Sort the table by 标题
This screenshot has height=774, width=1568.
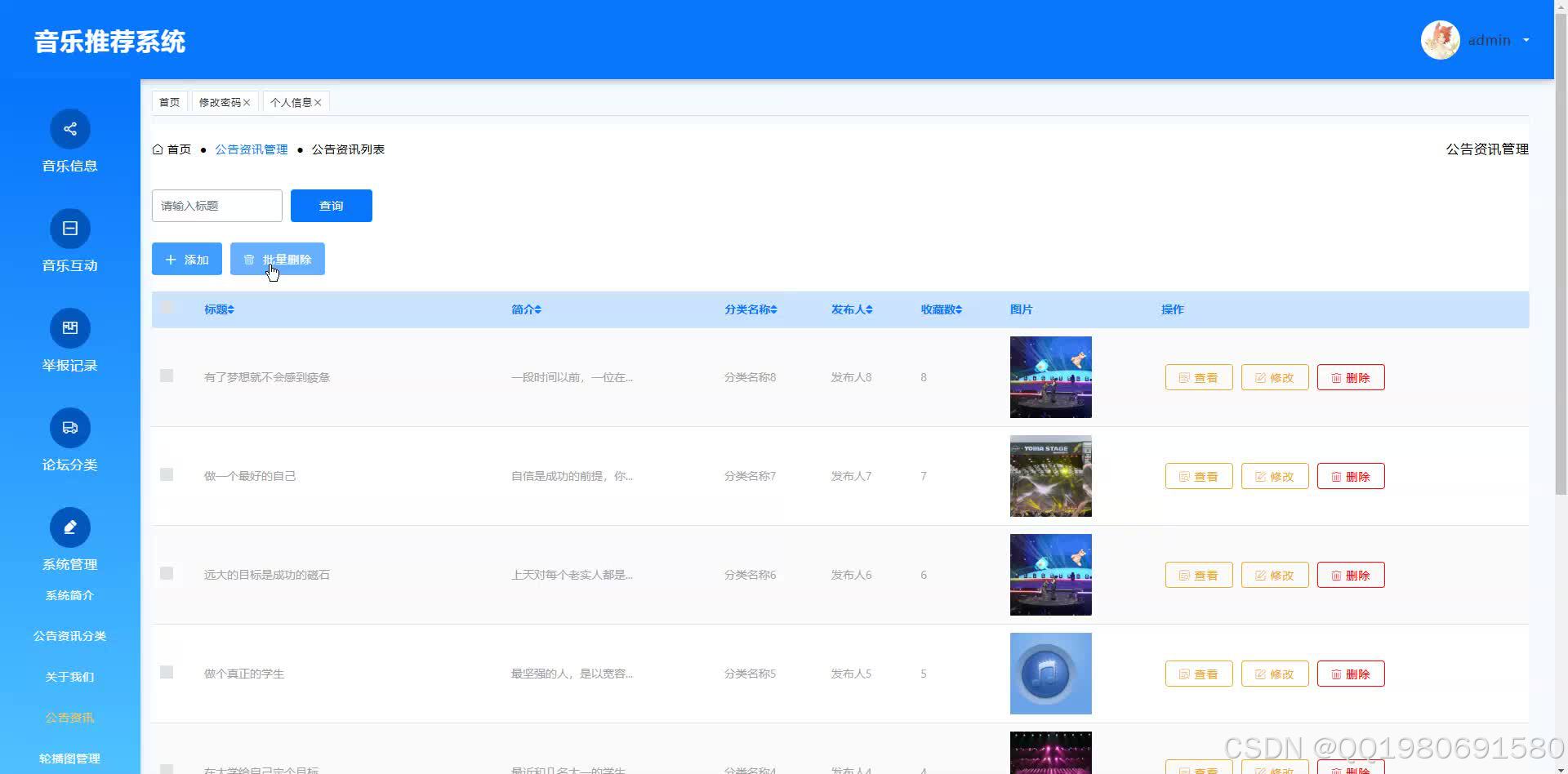pyautogui.click(x=231, y=309)
